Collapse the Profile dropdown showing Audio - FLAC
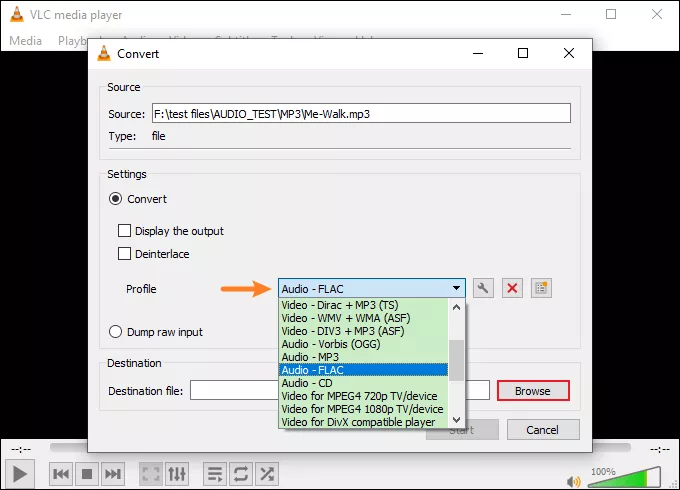Screen dimensions: 680x490 point(372,288)
